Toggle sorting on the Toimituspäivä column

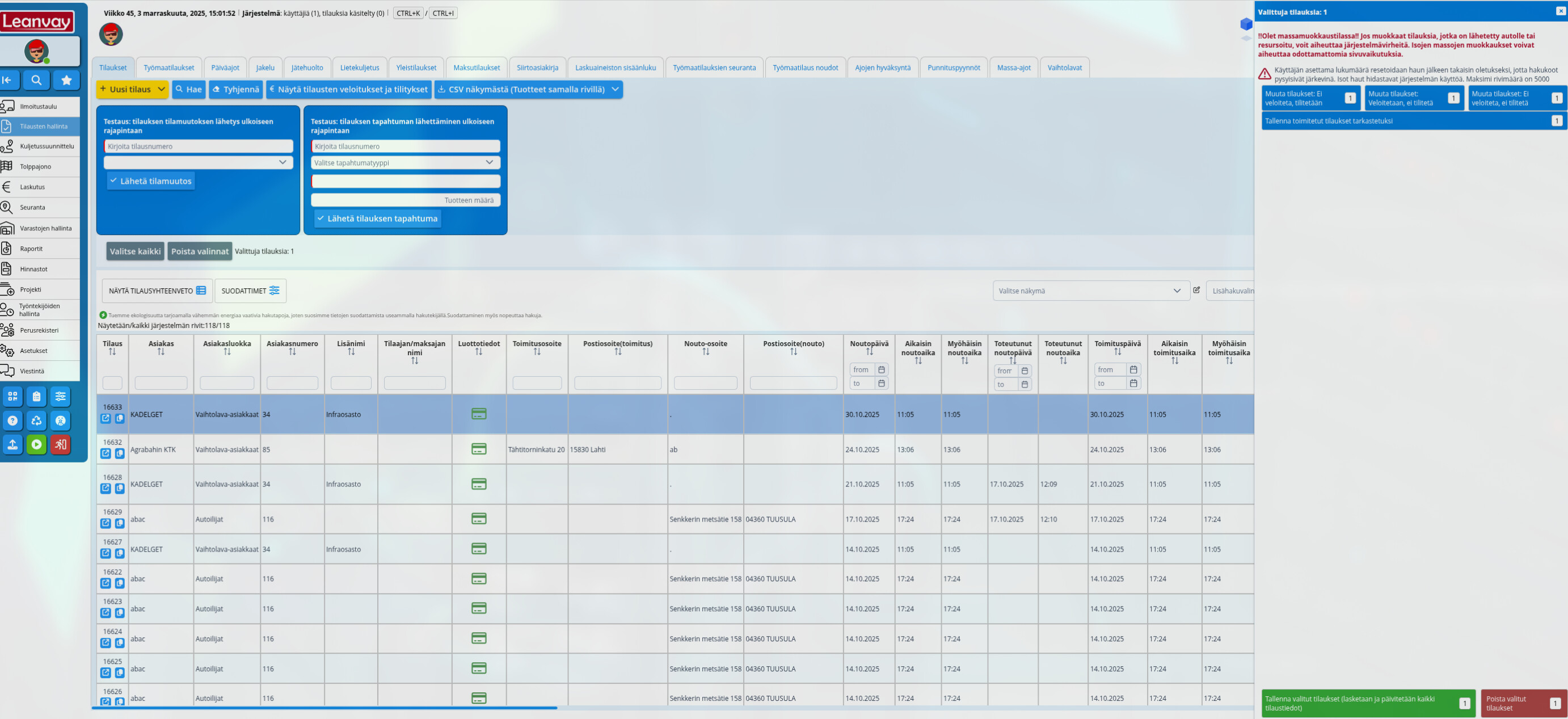1117,352
